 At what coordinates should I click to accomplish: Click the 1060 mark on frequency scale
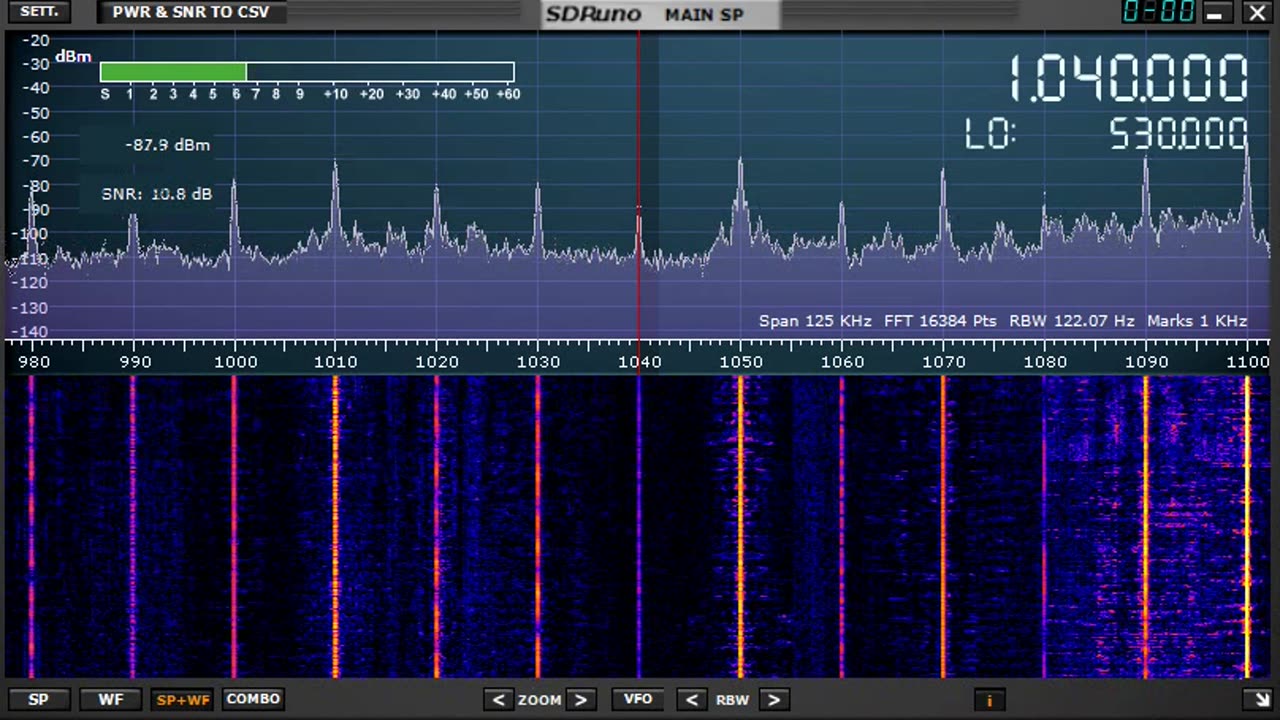[x=841, y=362]
